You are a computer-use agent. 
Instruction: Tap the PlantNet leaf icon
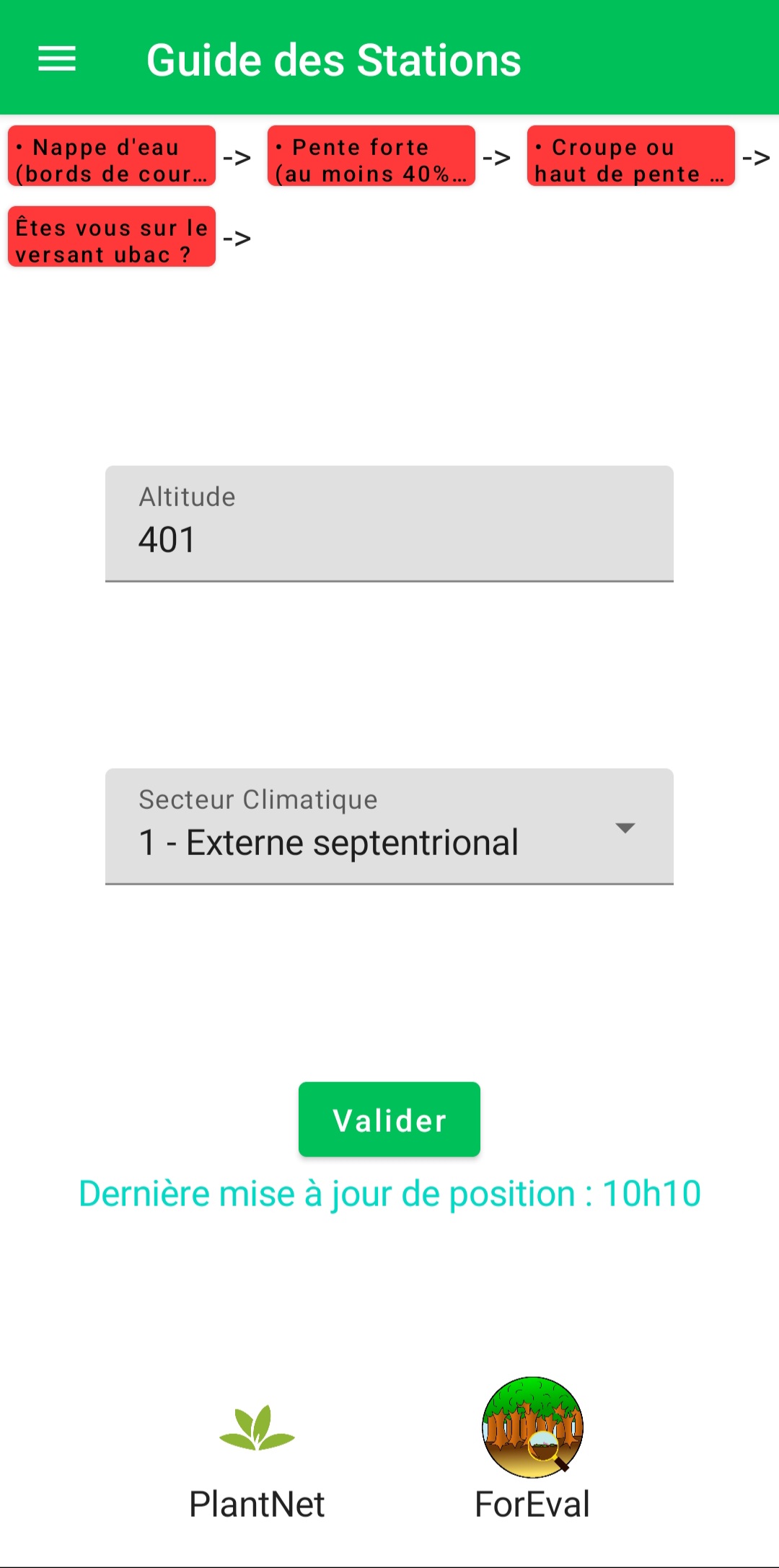point(257,1427)
